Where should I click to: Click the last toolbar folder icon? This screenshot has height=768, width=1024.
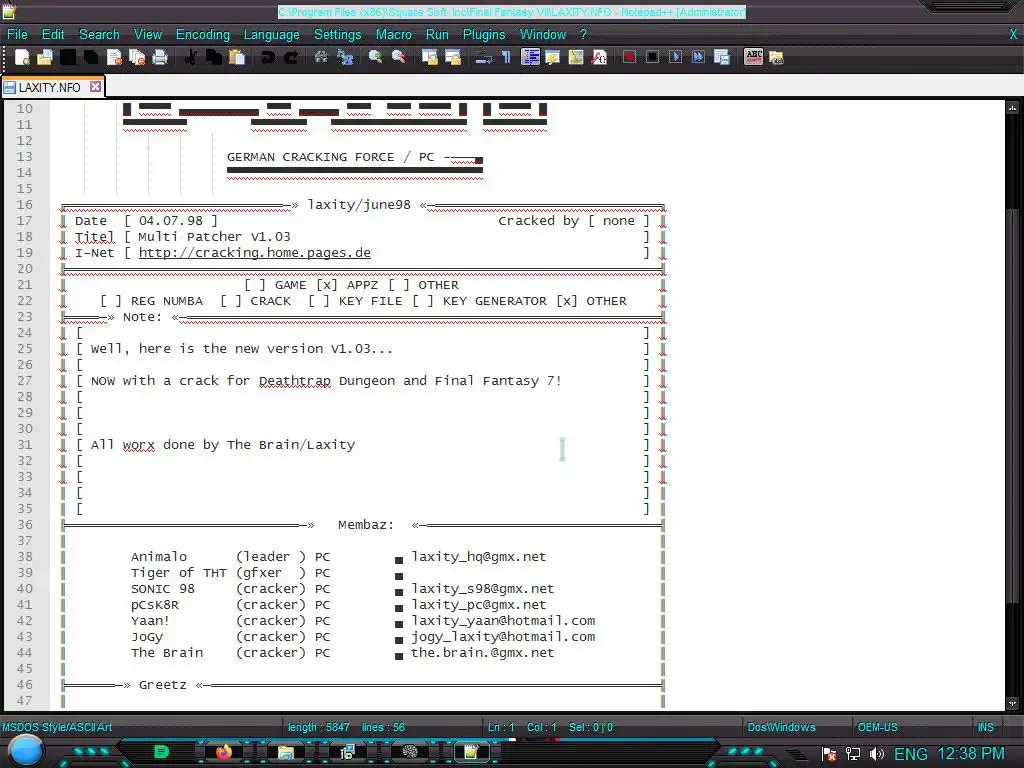(x=776, y=57)
